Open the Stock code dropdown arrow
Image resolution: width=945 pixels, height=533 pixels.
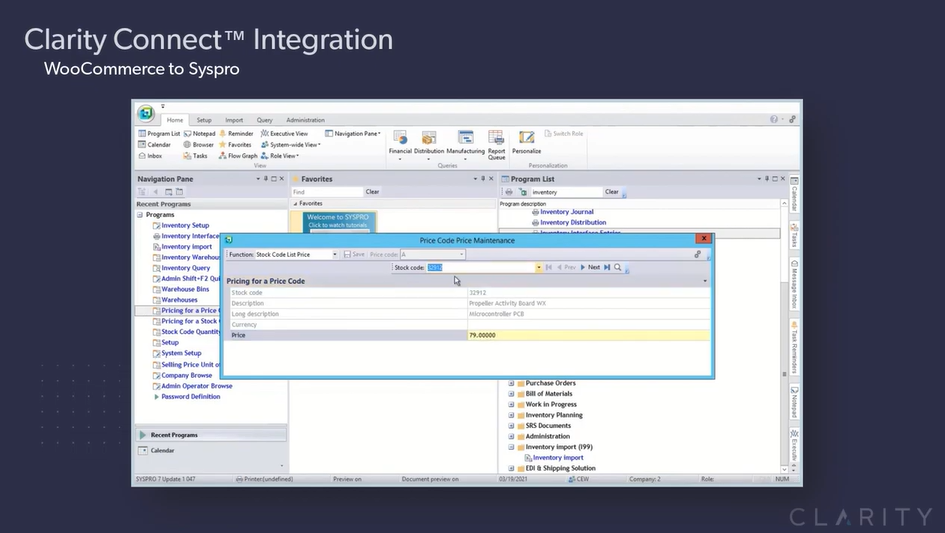[x=538, y=268]
